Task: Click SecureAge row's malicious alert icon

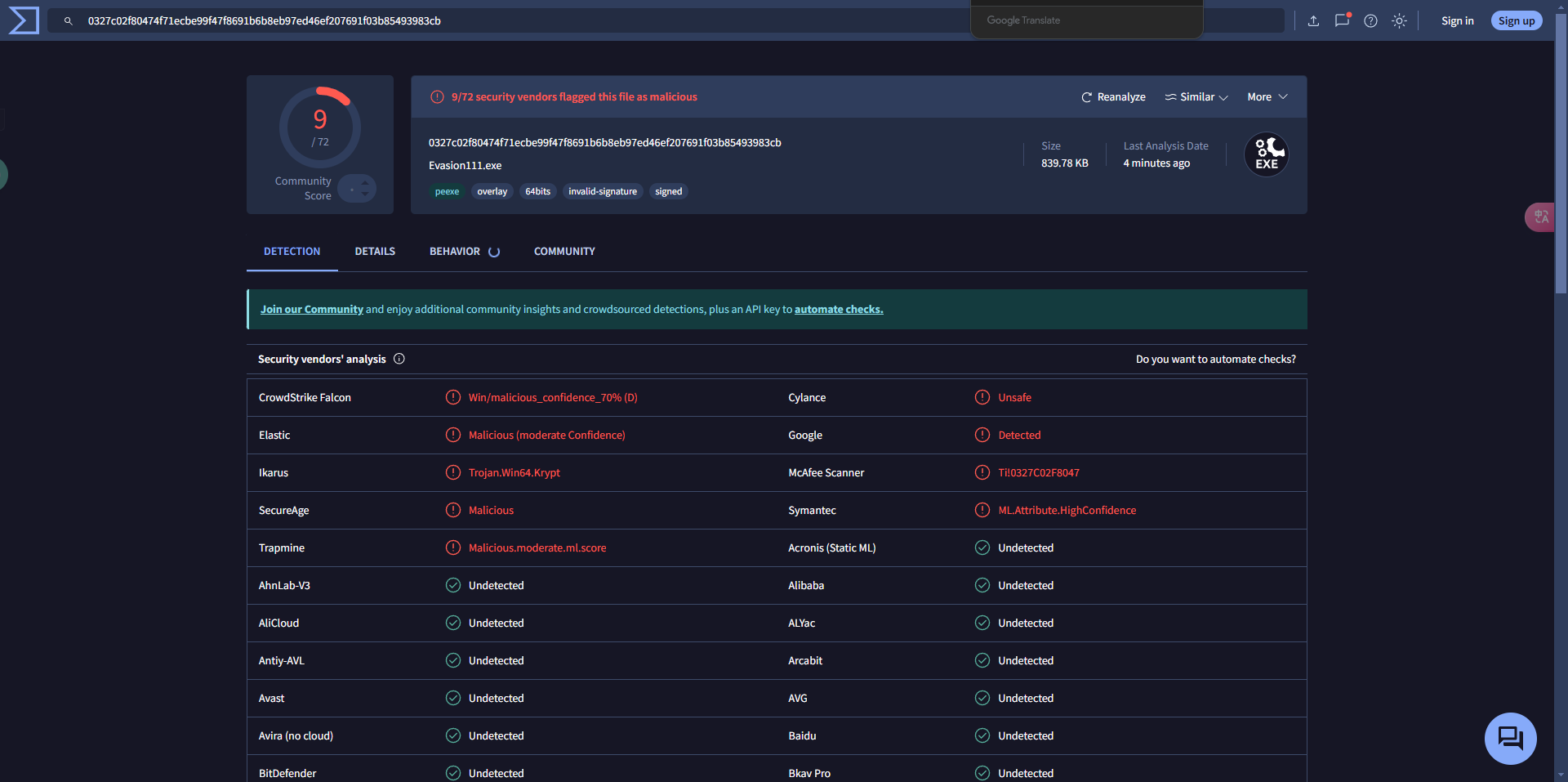Action: (453, 510)
